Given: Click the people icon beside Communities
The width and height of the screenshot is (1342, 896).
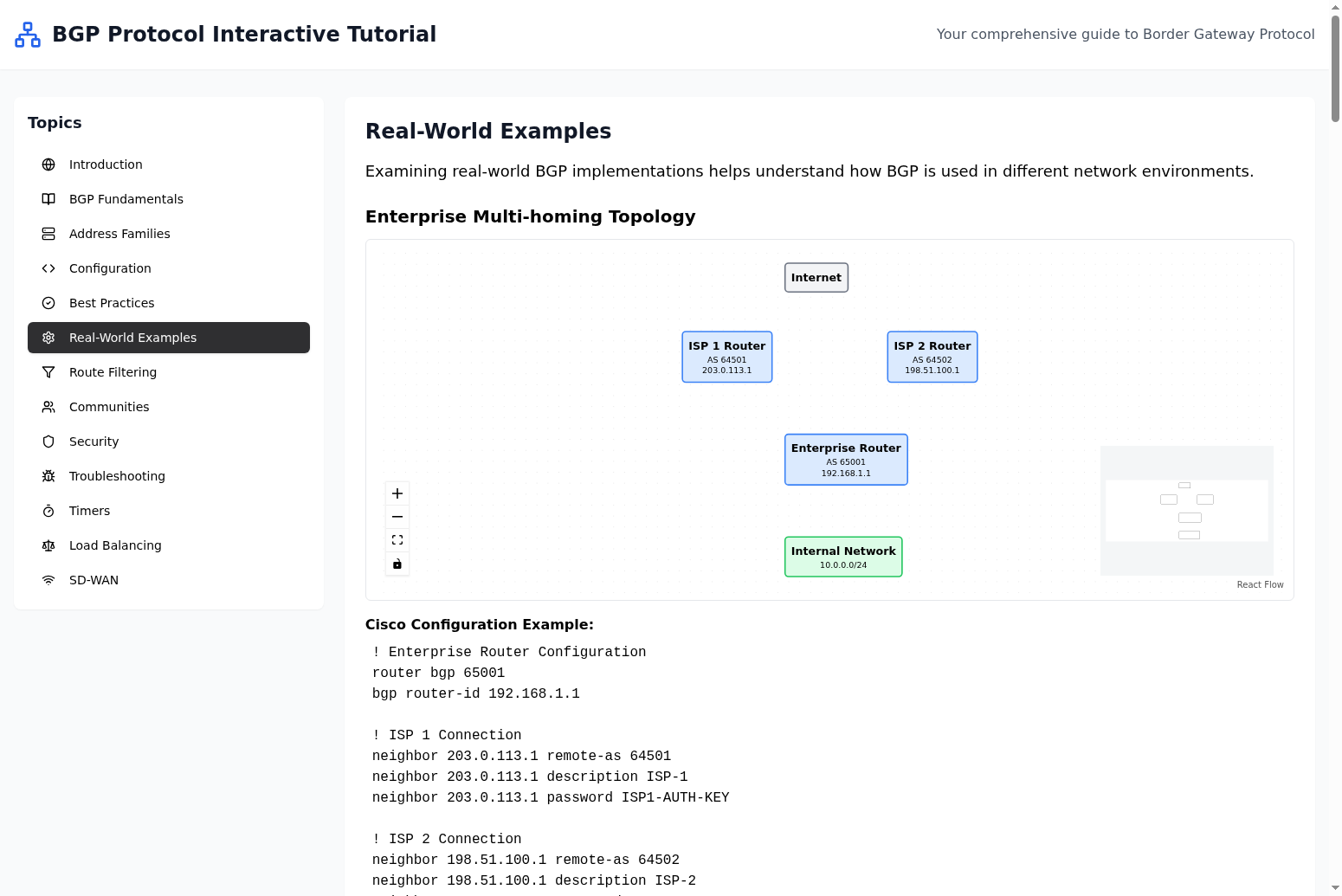Looking at the screenshot, I should click(x=48, y=407).
